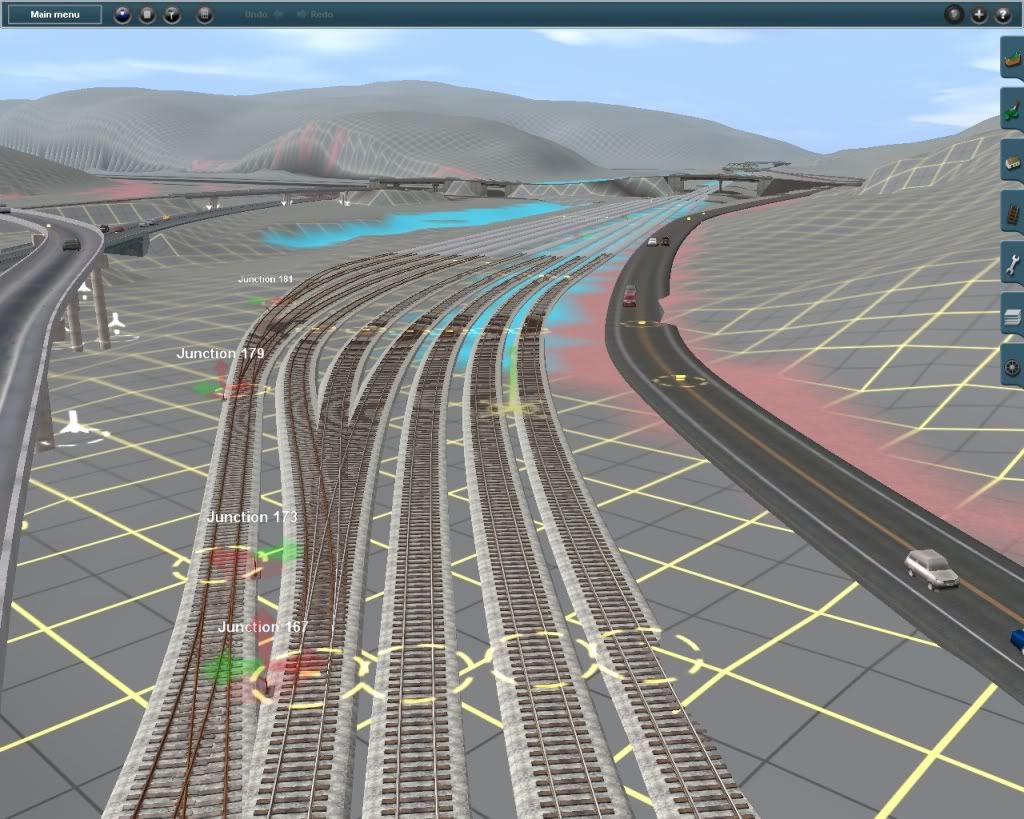The height and width of the screenshot is (819, 1024).
Task: Click the blue sphere icon beside Main menu
Action: point(122,14)
